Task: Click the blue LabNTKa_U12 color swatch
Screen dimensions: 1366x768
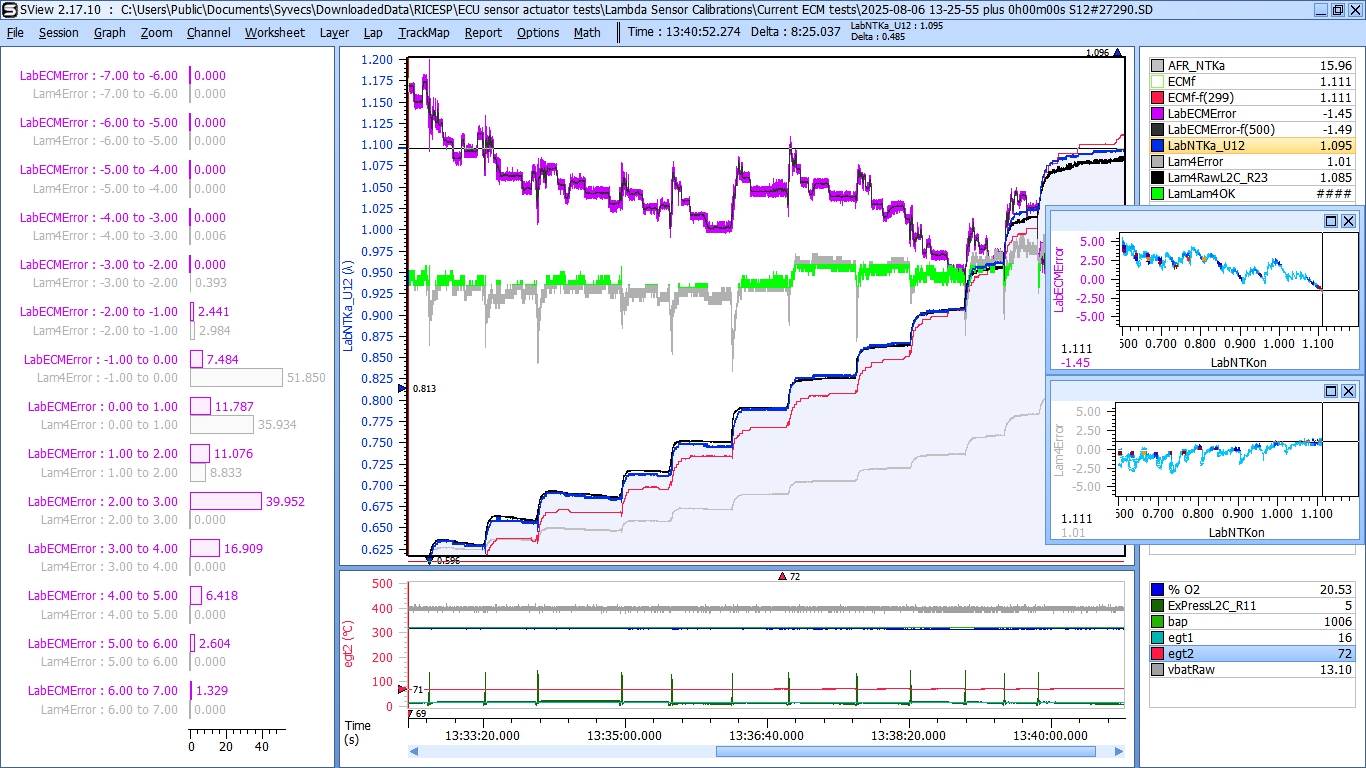Action: pos(1158,146)
